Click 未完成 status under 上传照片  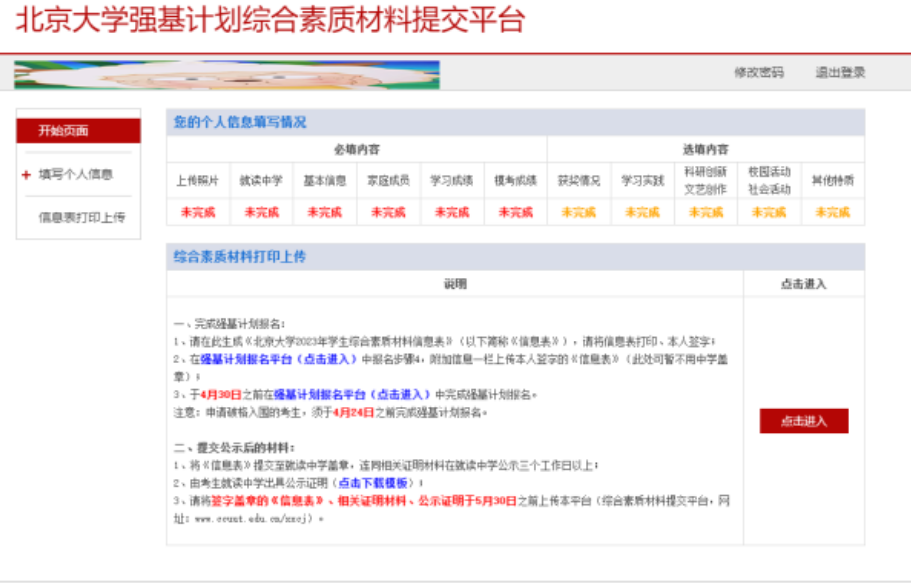[198, 212]
